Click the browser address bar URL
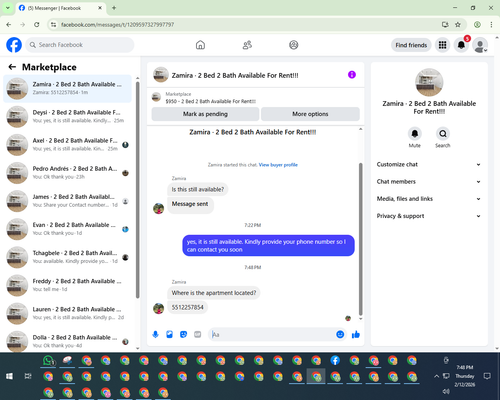The height and width of the screenshot is (400, 500). (117, 25)
